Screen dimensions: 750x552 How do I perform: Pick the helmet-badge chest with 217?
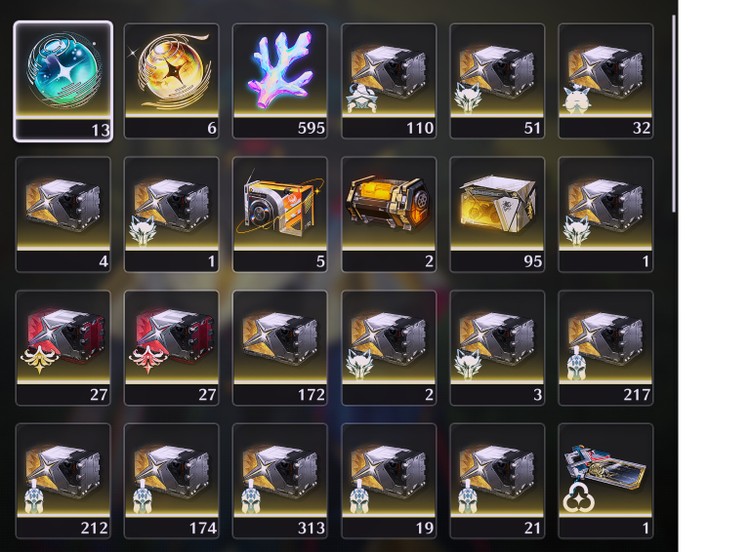point(606,348)
